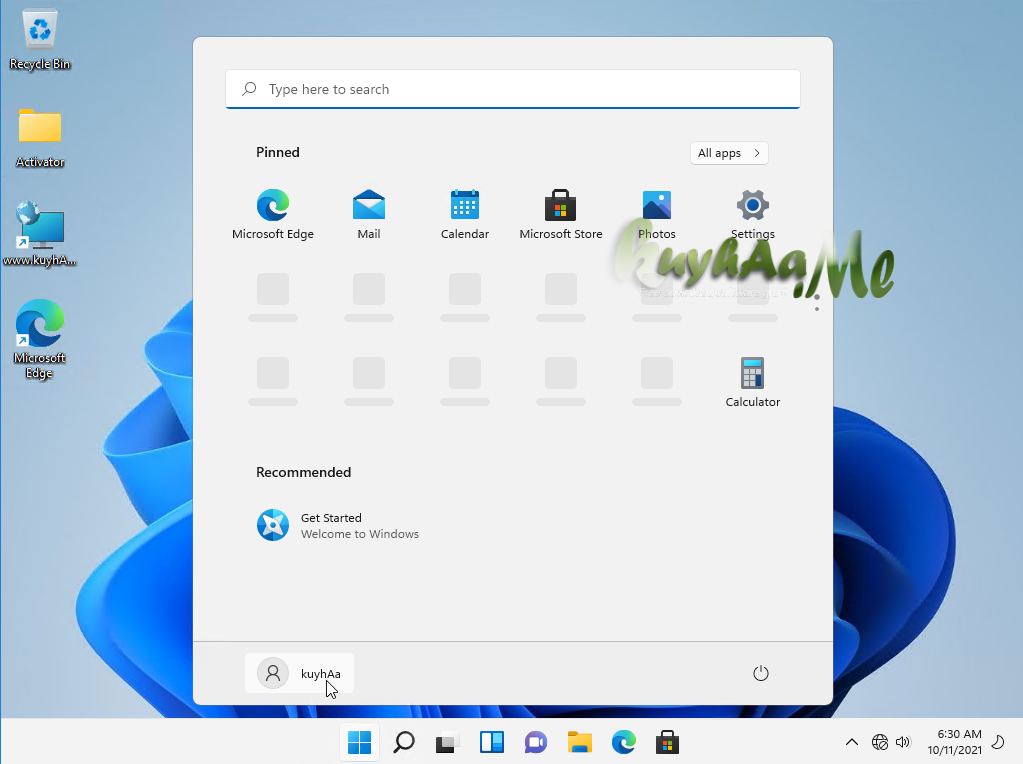Click the Welcome to Windows text
The image size is (1023, 764).
pos(359,534)
